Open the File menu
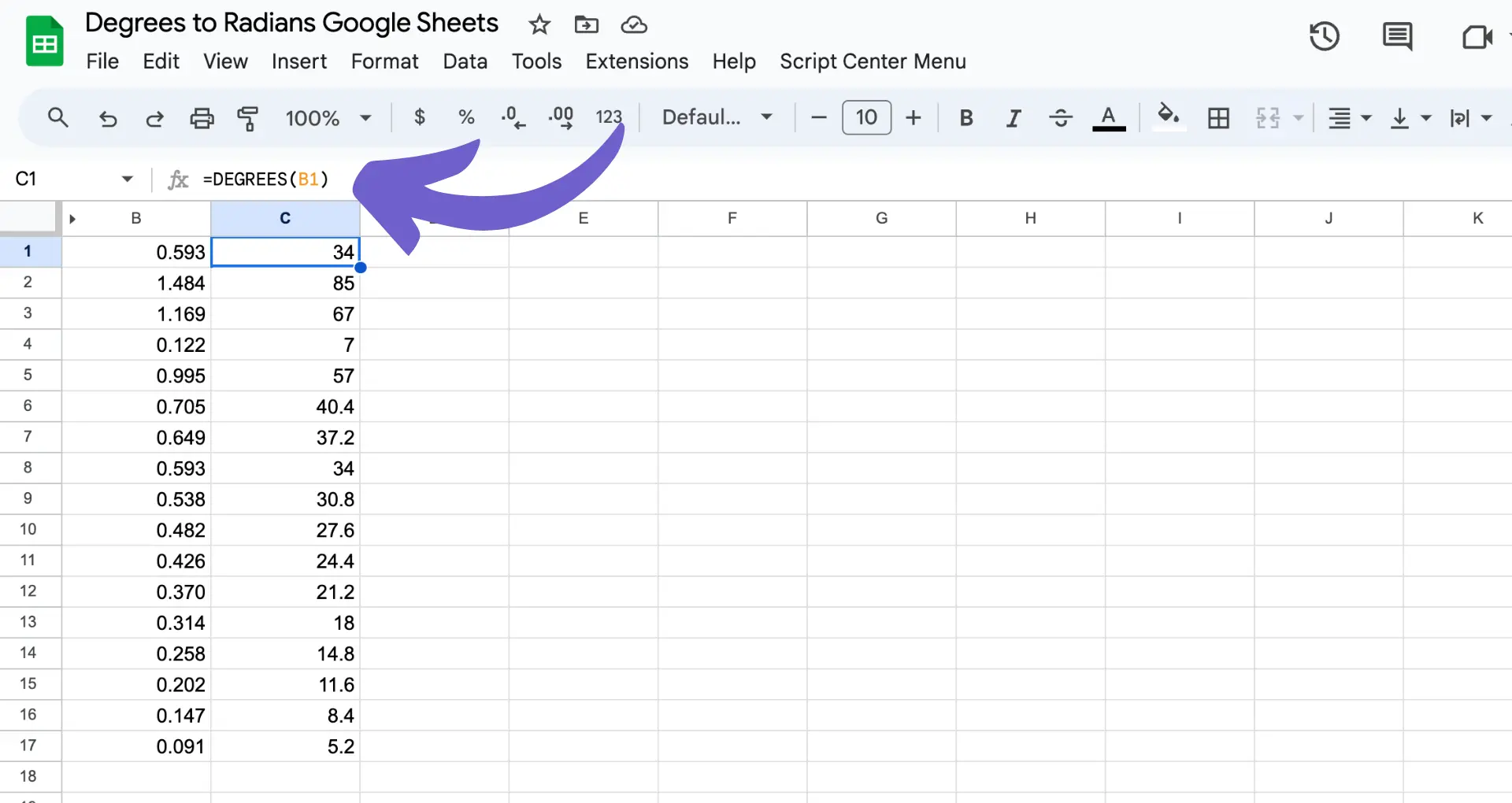Screen dimensions: 1512x803 102,61
